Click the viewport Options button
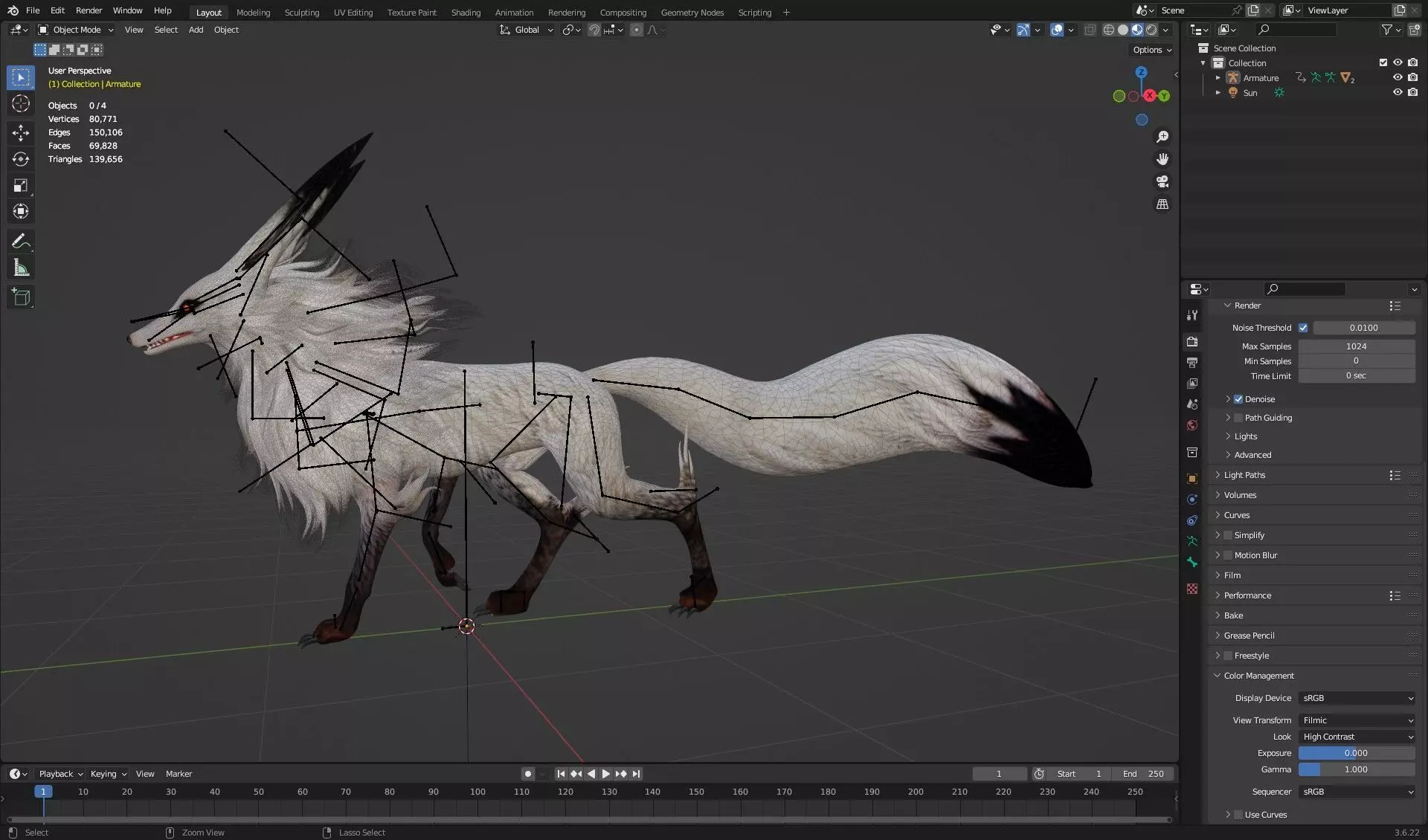The image size is (1428, 840). [1152, 50]
